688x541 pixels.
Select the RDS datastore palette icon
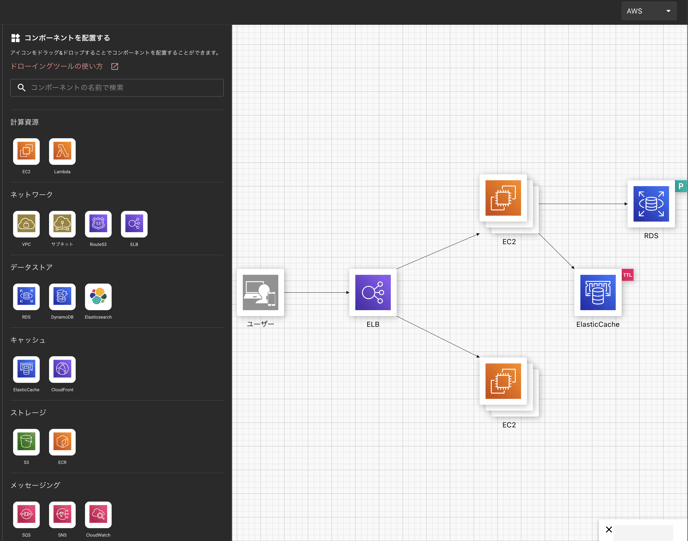[26, 297]
